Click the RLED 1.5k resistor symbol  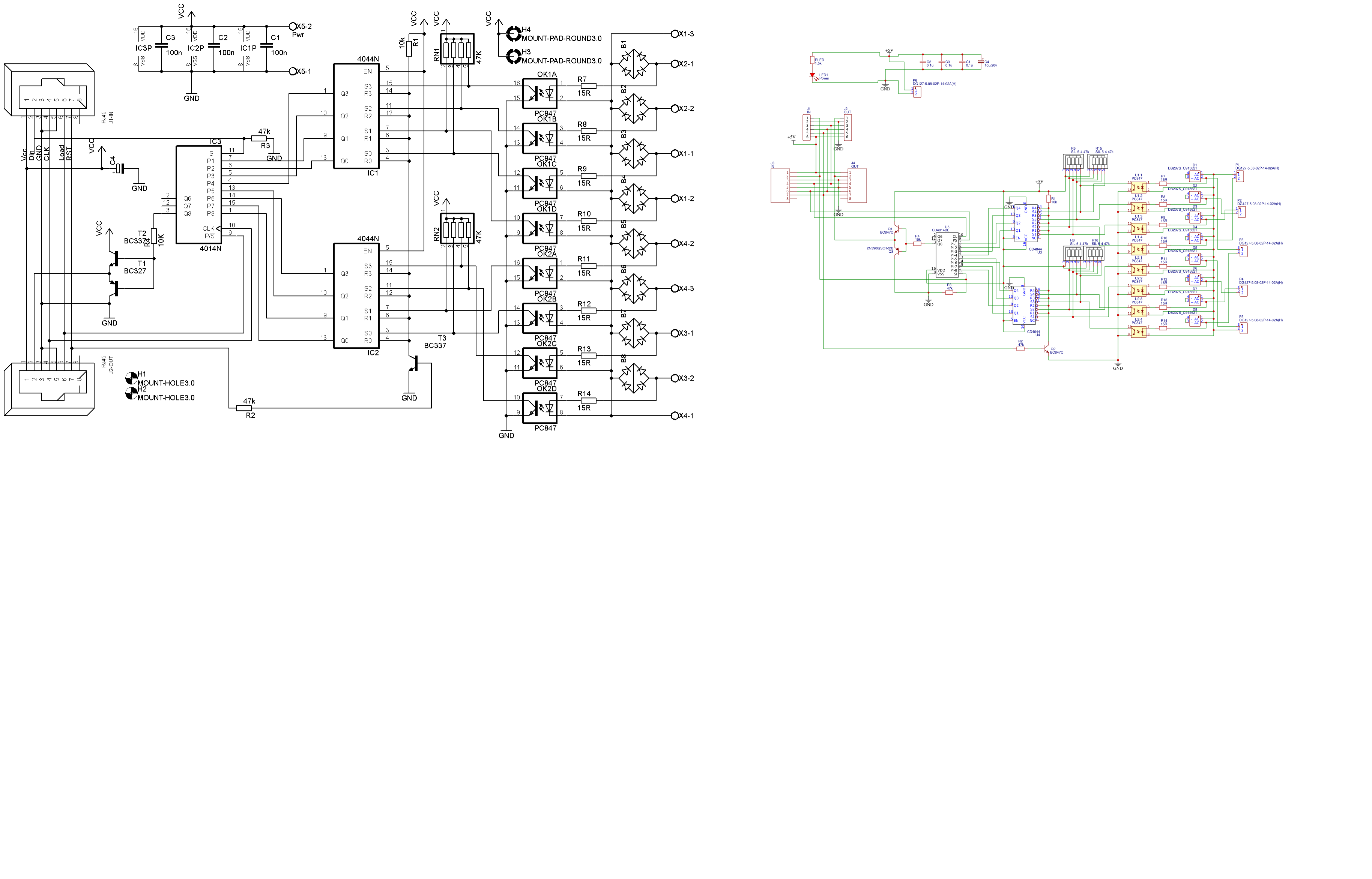813,60
